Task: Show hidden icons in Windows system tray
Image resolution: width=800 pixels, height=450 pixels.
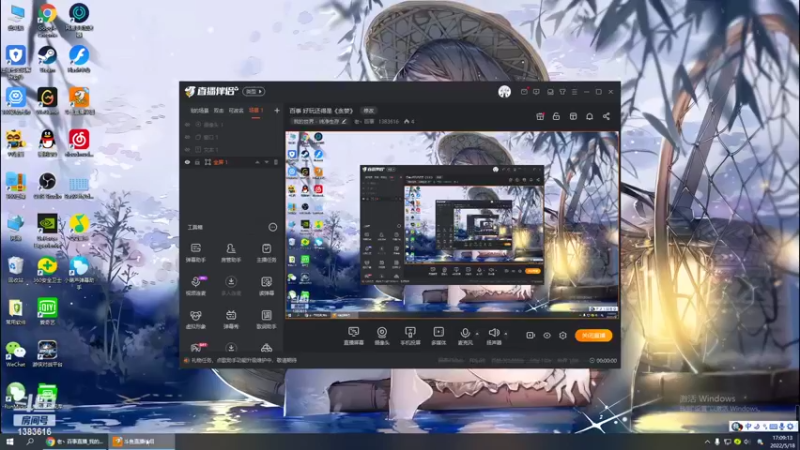Action: point(707,442)
